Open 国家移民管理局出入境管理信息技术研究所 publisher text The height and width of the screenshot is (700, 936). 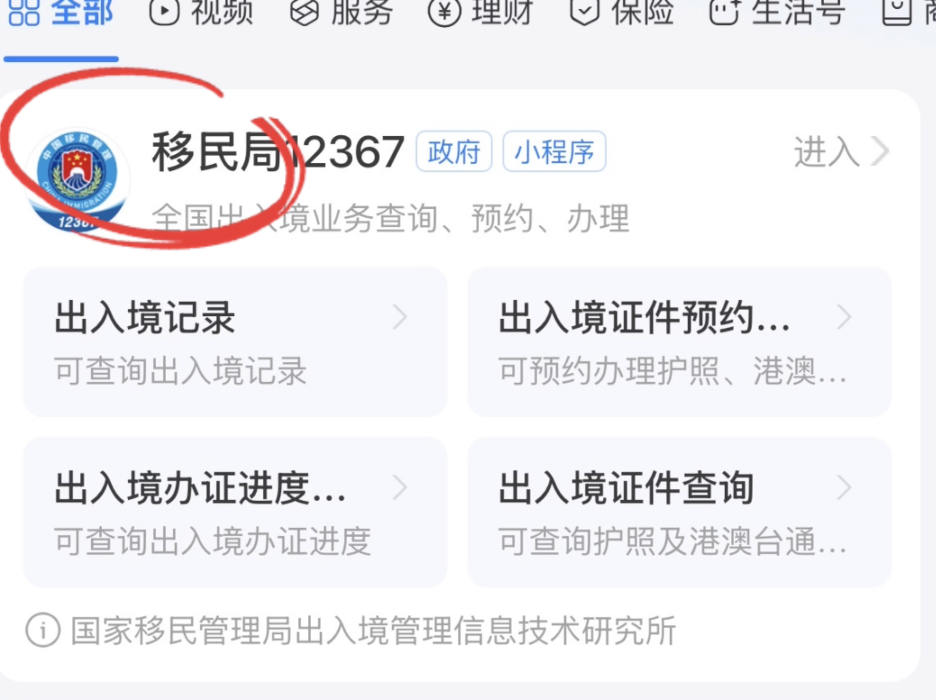click(x=374, y=630)
